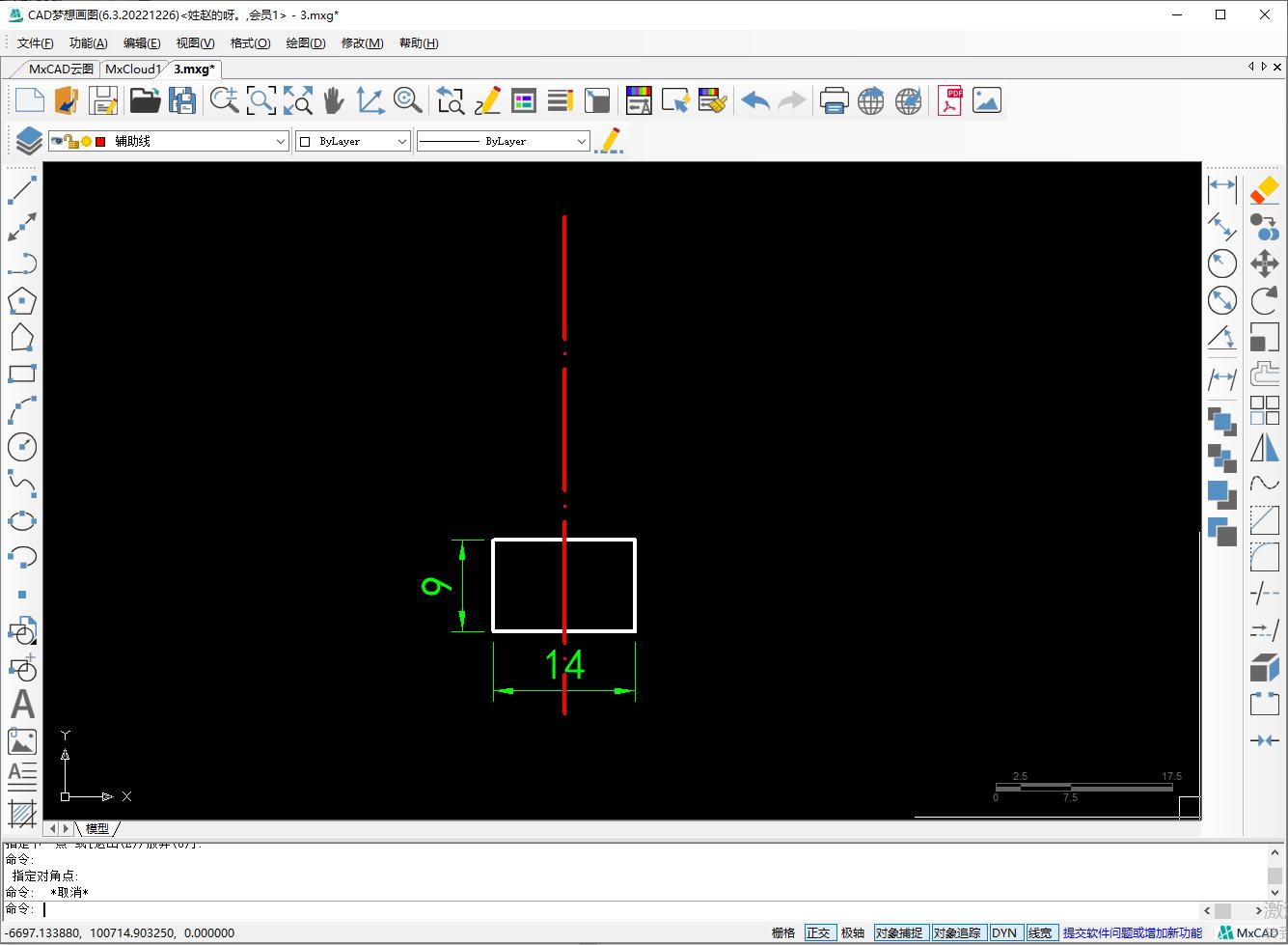Activate the Pan (hand) tool

click(333, 99)
